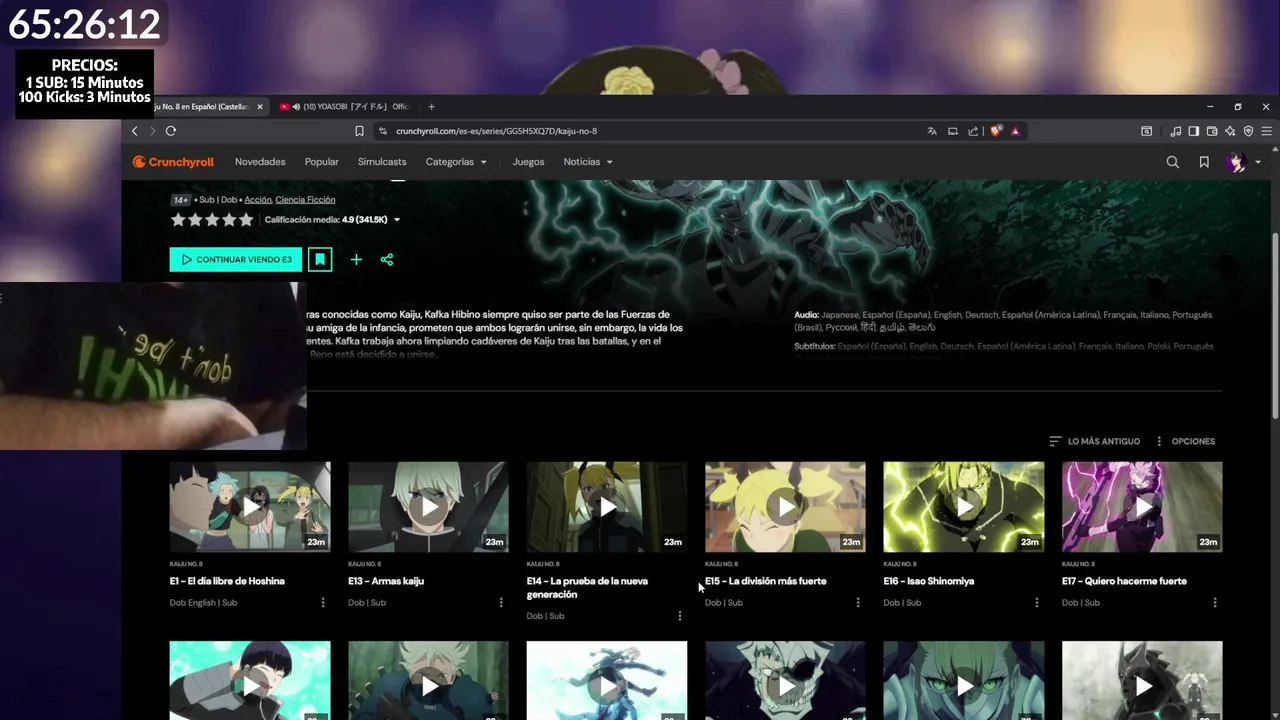1280x720 pixels.
Task: Open the Brave Wallet icon
Action: (x=1212, y=131)
